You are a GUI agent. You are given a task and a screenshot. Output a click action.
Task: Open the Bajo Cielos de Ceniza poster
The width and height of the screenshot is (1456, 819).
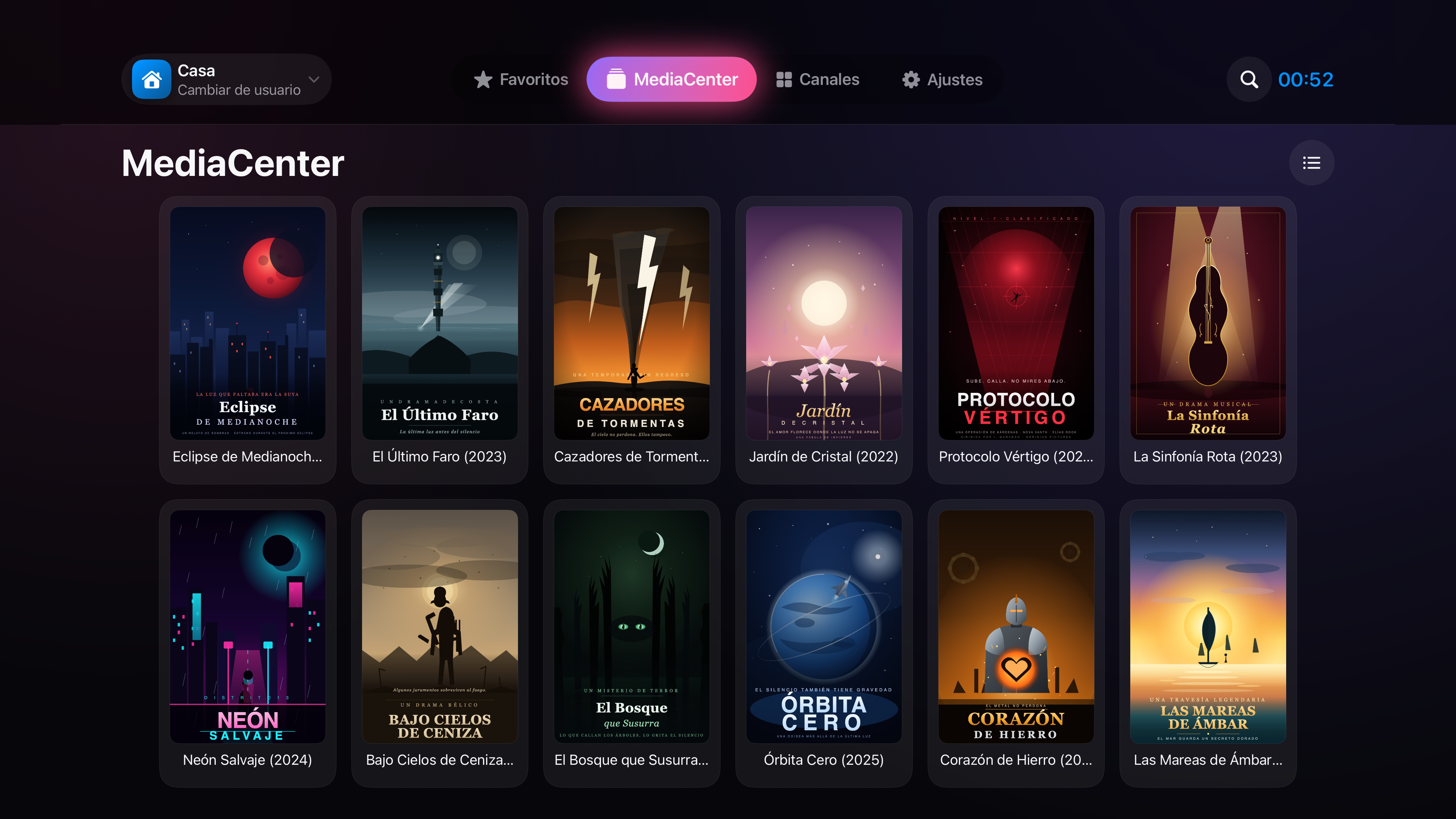(440, 627)
